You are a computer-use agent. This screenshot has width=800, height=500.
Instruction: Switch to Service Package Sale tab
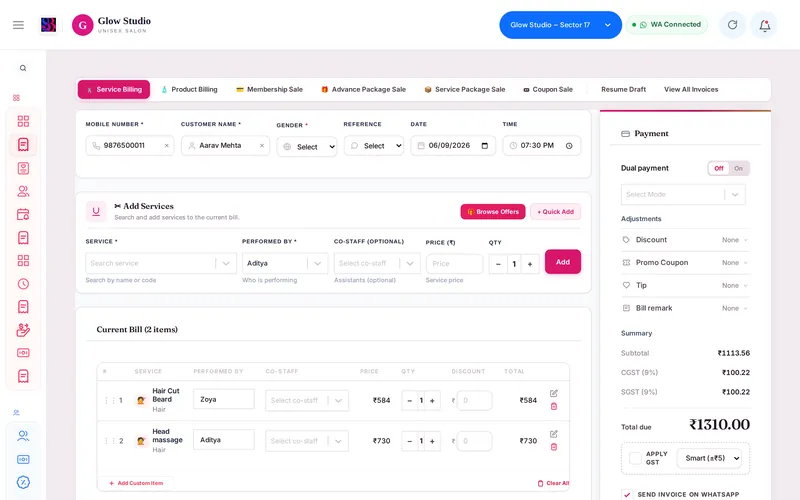coord(465,89)
